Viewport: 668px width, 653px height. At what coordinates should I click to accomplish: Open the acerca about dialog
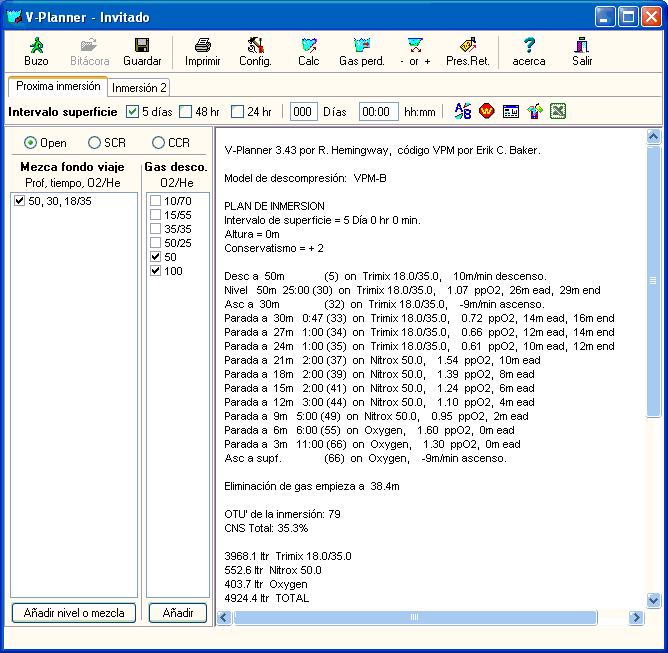click(x=529, y=52)
